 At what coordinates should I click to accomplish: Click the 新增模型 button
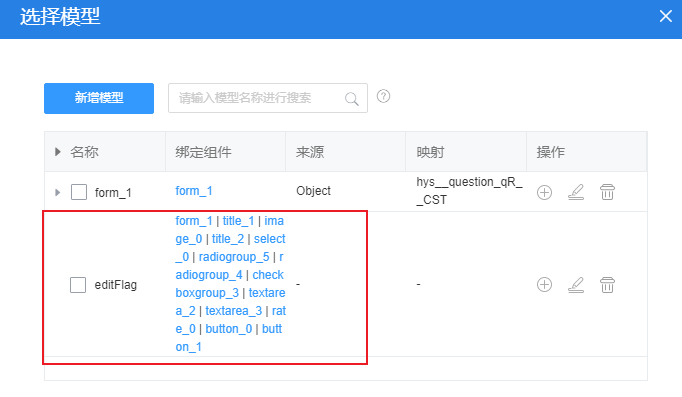(x=99, y=98)
